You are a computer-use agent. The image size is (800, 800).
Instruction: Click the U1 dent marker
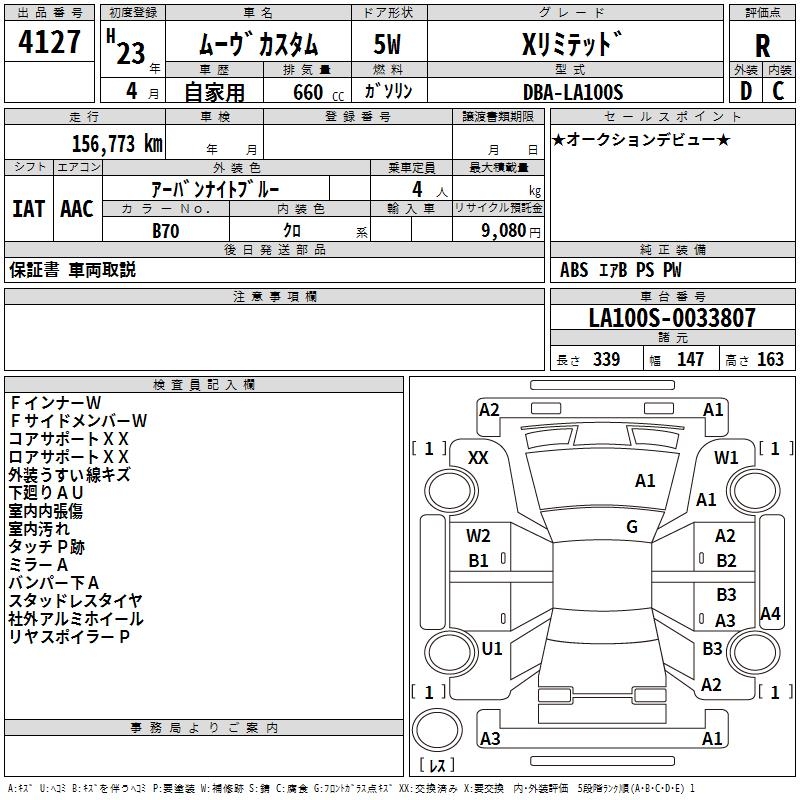(x=491, y=649)
